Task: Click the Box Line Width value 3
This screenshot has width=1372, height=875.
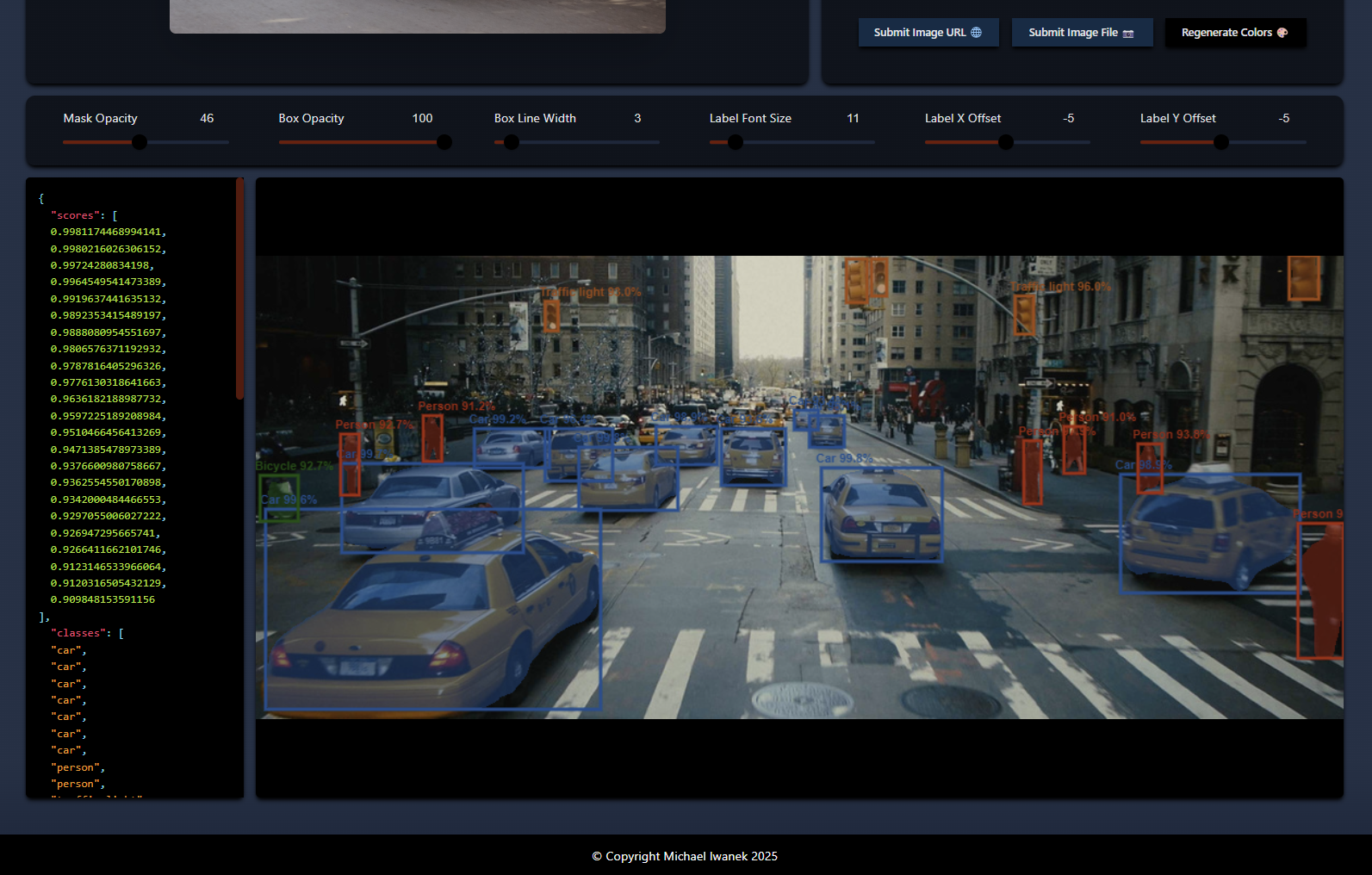Action: tap(637, 118)
